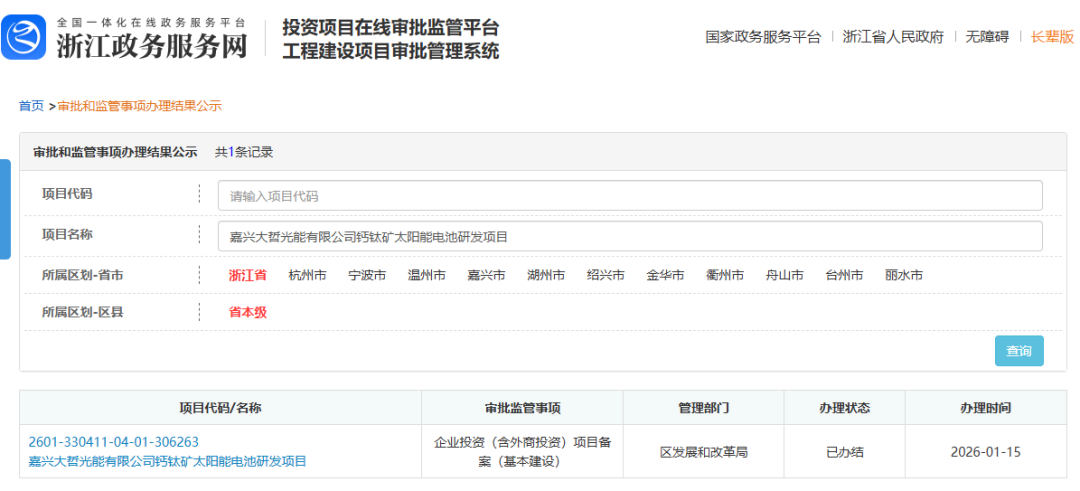Image resolution: width=1080 pixels, height=491 pixels.
Task: Switch to 长辈版 elder mode
Action: (1053, 37)
